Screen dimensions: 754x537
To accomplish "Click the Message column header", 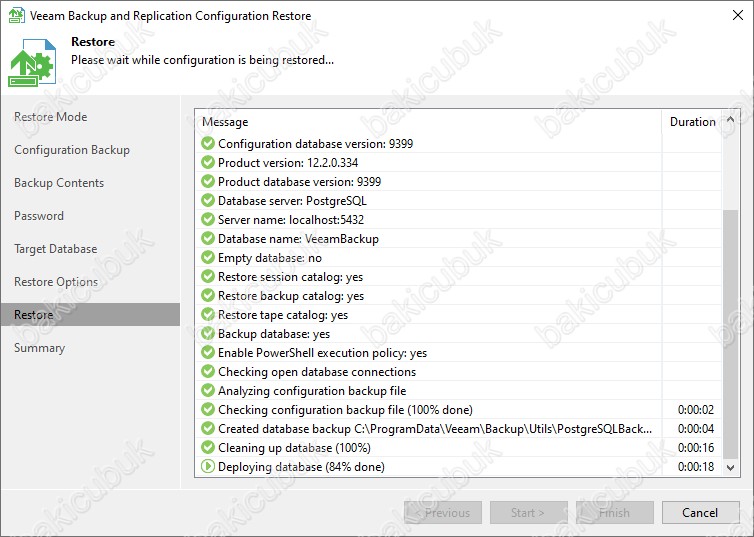I will click(428, 122).
